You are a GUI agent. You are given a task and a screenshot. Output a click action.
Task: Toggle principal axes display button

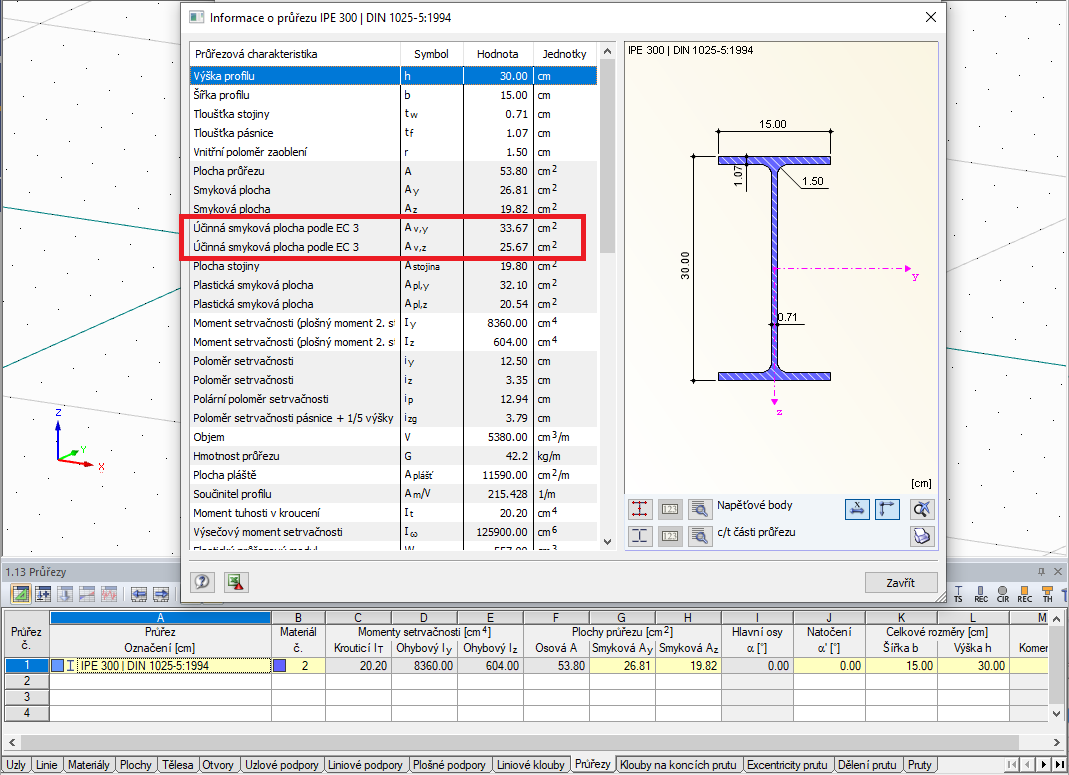point(887,509)
